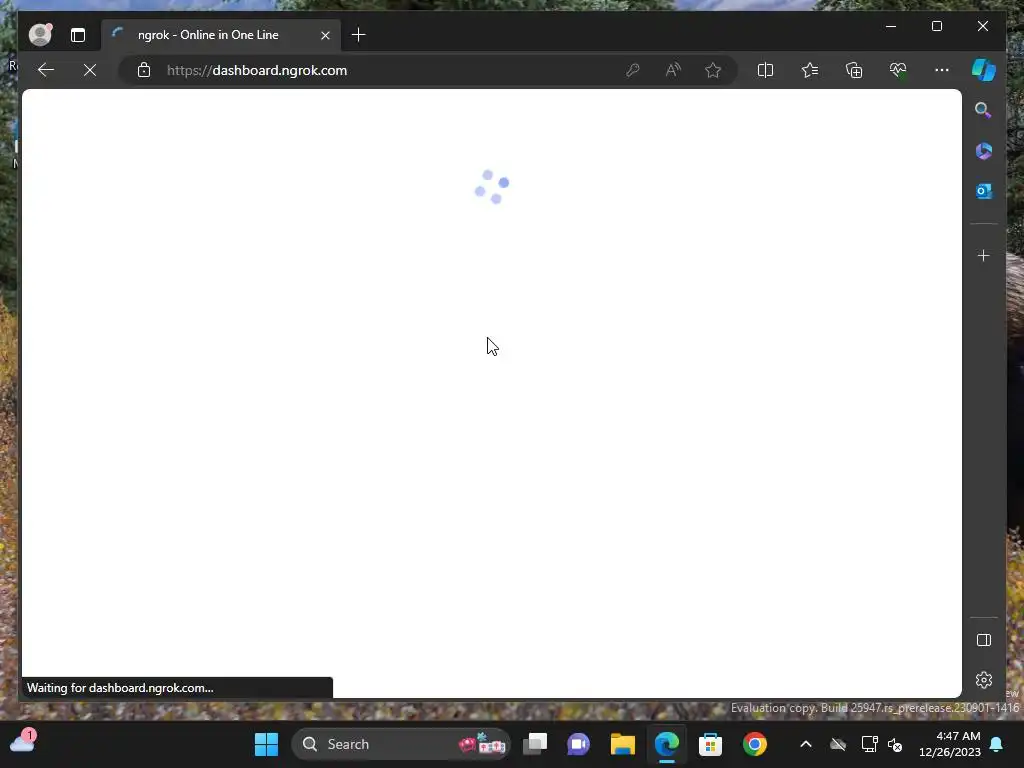The width and height of the screenshot is (1024, 768).
Task: Open the Copilot sidebar button
Action: click(984, 70)
